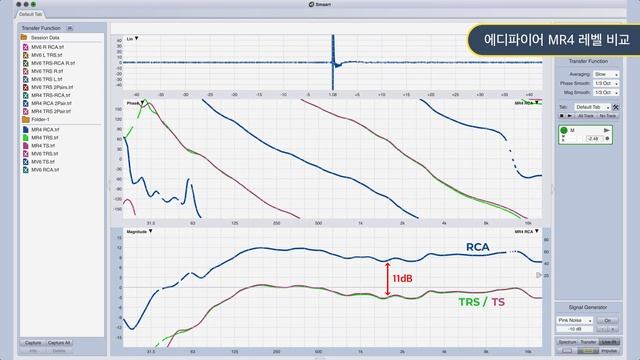
Task: Select the Live IR view
Action: 610,342
